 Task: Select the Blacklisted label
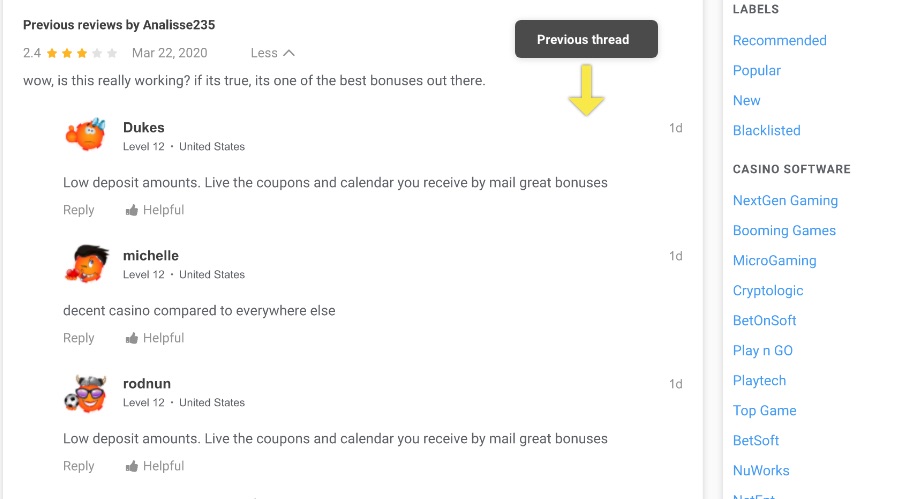coord(766,131)
